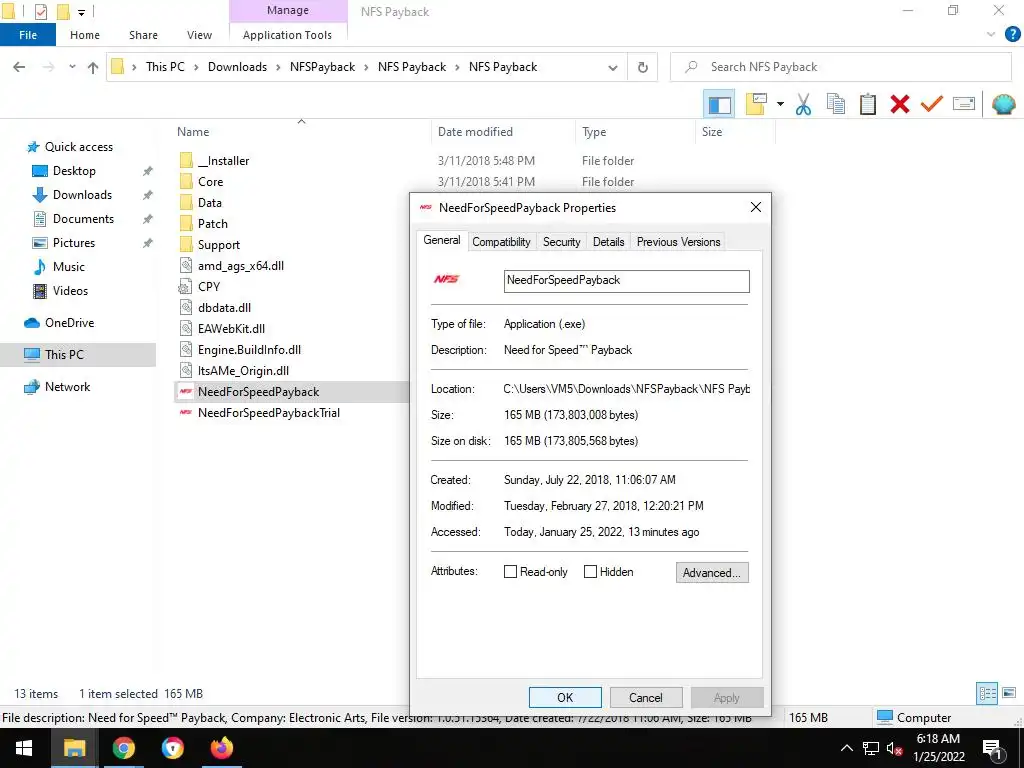
Task: Click the Help question mark icon
Action: (x=1012, y=34)
